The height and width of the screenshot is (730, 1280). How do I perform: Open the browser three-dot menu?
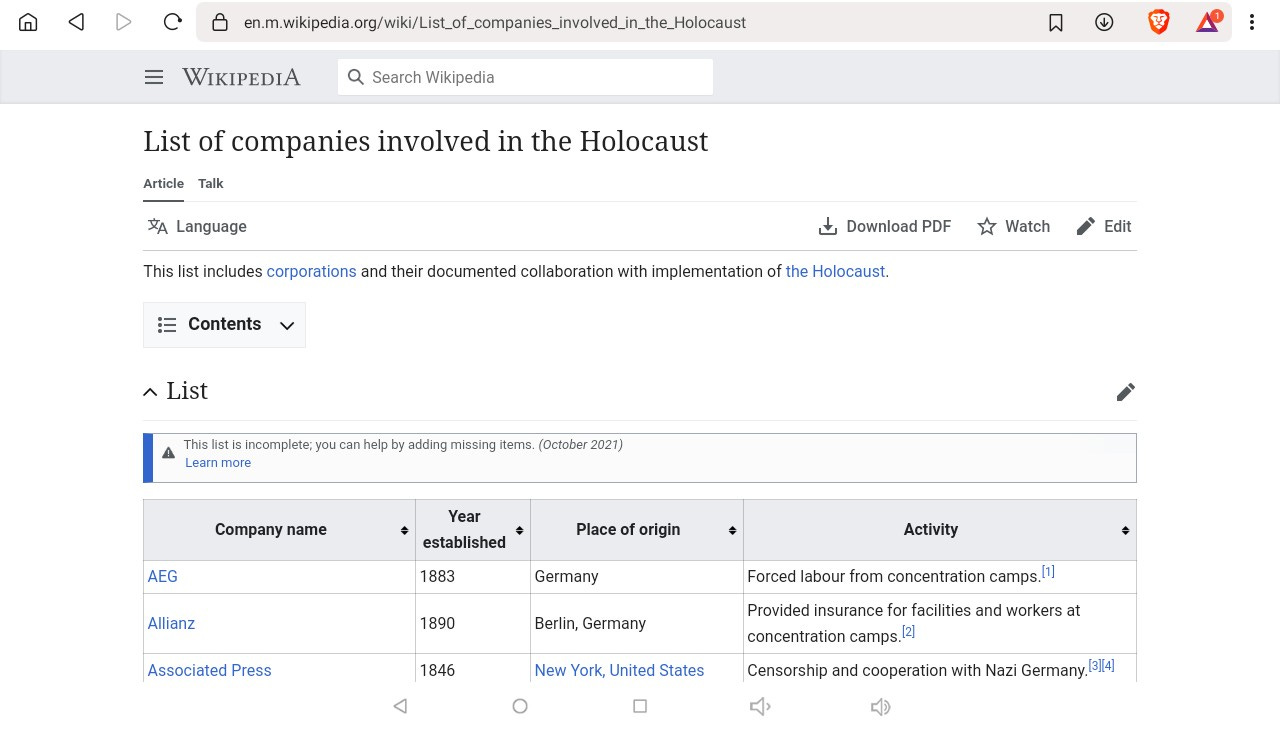click(x=1251, y=22)
